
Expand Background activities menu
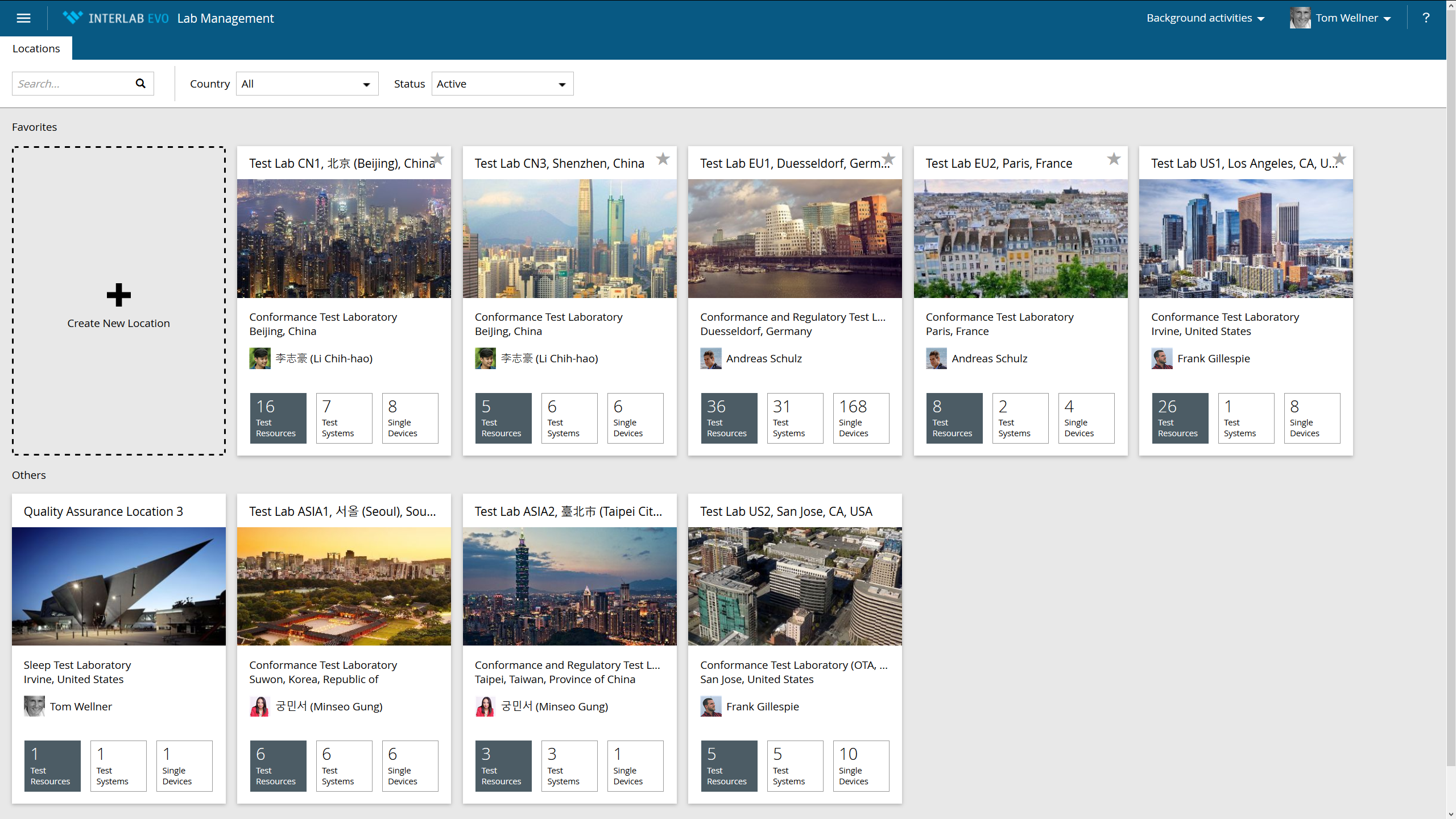[x=1205, y=18]
